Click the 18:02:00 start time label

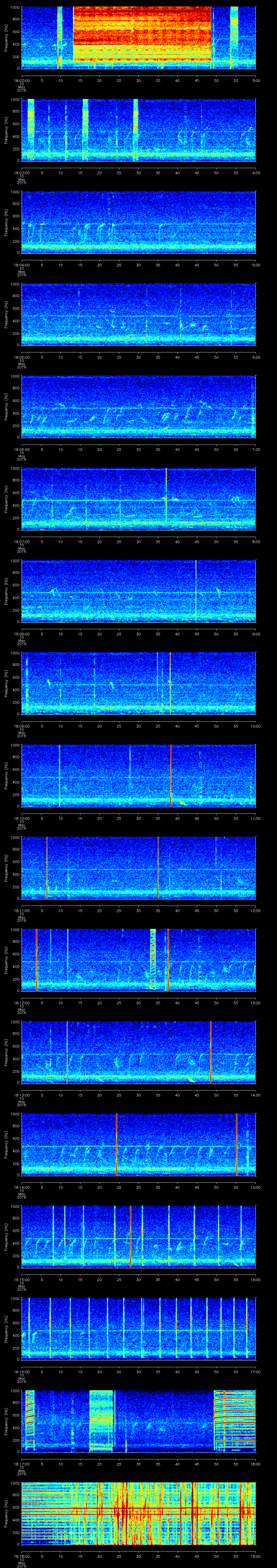coord(21,80)
